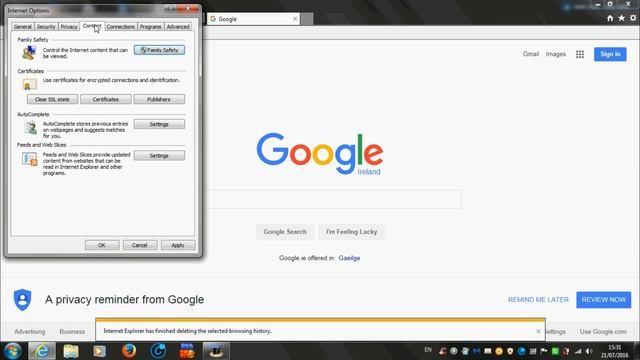
Task: Switch to the Privacy tab
Action: tap(69, 27)
